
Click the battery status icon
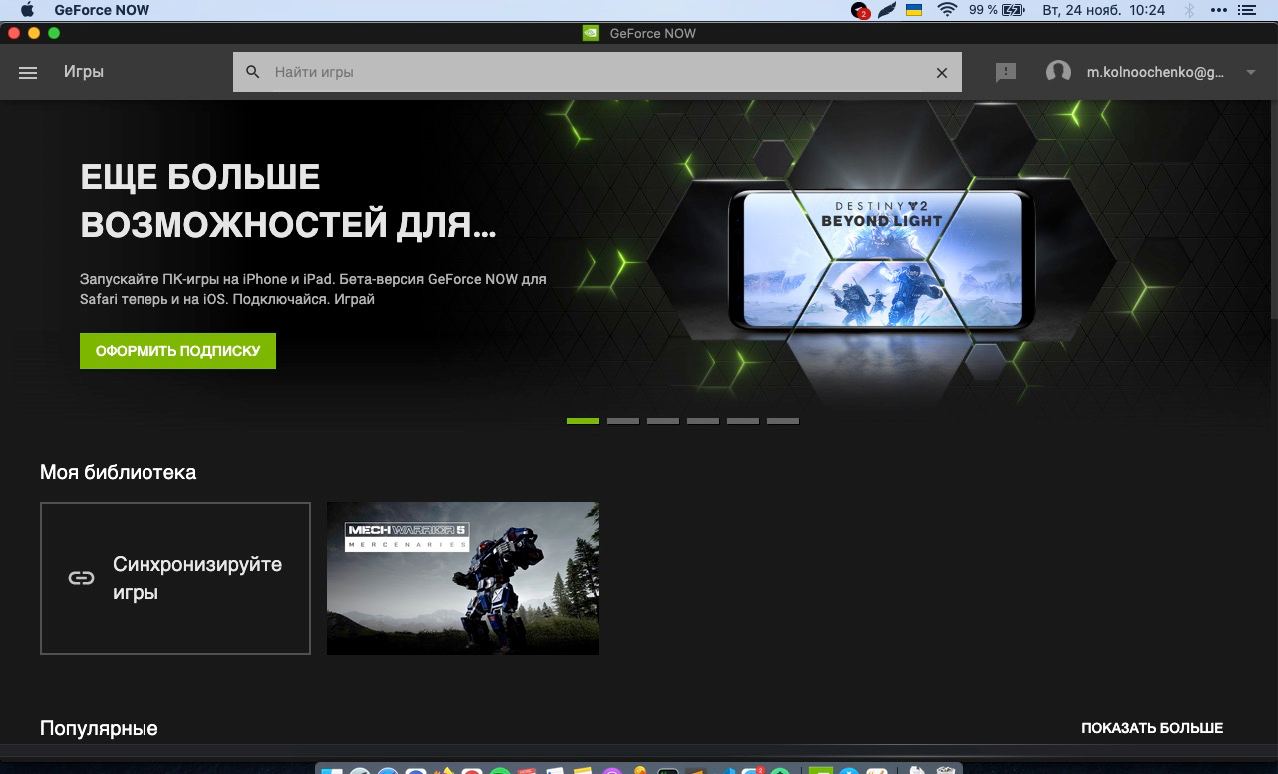pyautogui.click(x=1013, y=10)
